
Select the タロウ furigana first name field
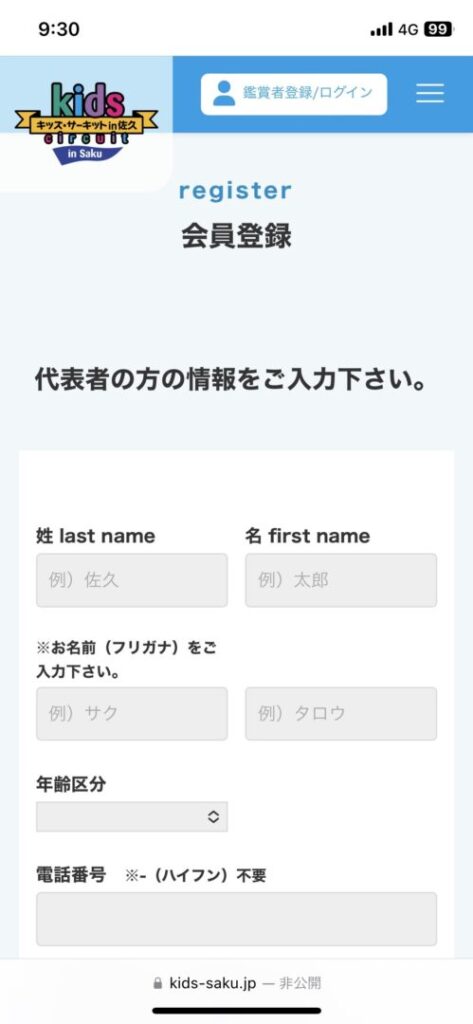(341, 713)
